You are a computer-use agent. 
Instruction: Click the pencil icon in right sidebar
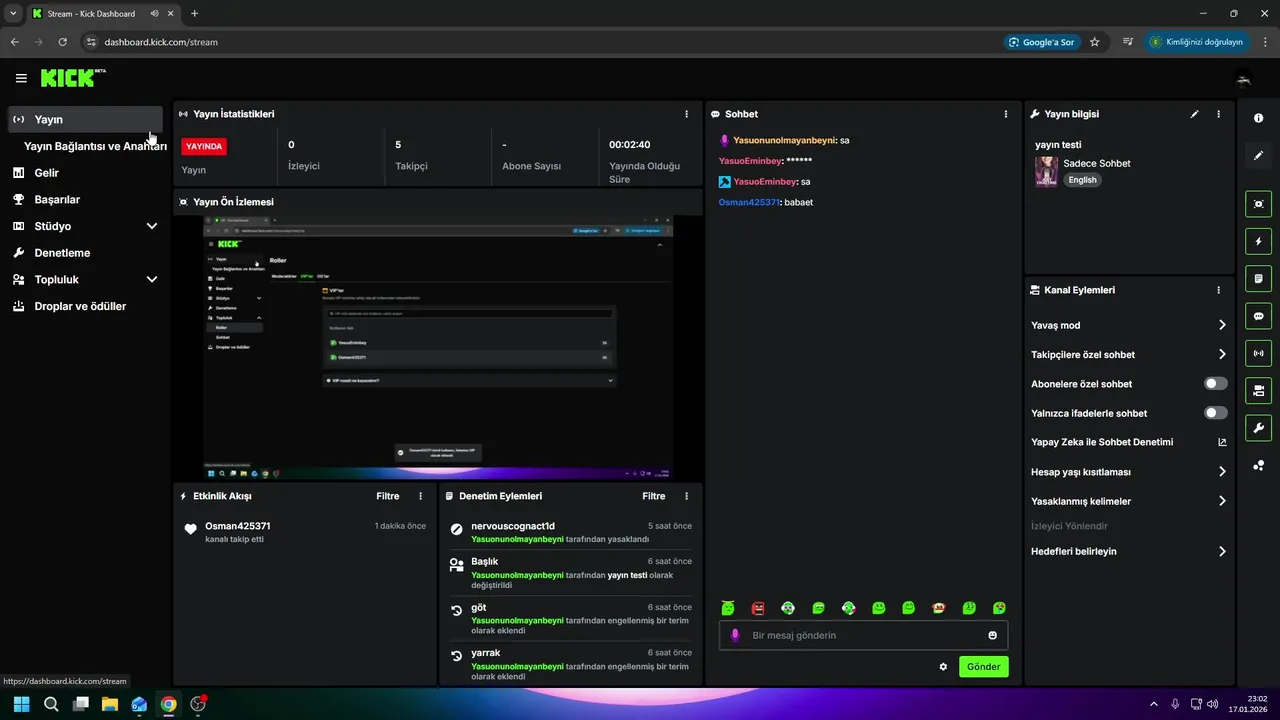click(1258, 155)
